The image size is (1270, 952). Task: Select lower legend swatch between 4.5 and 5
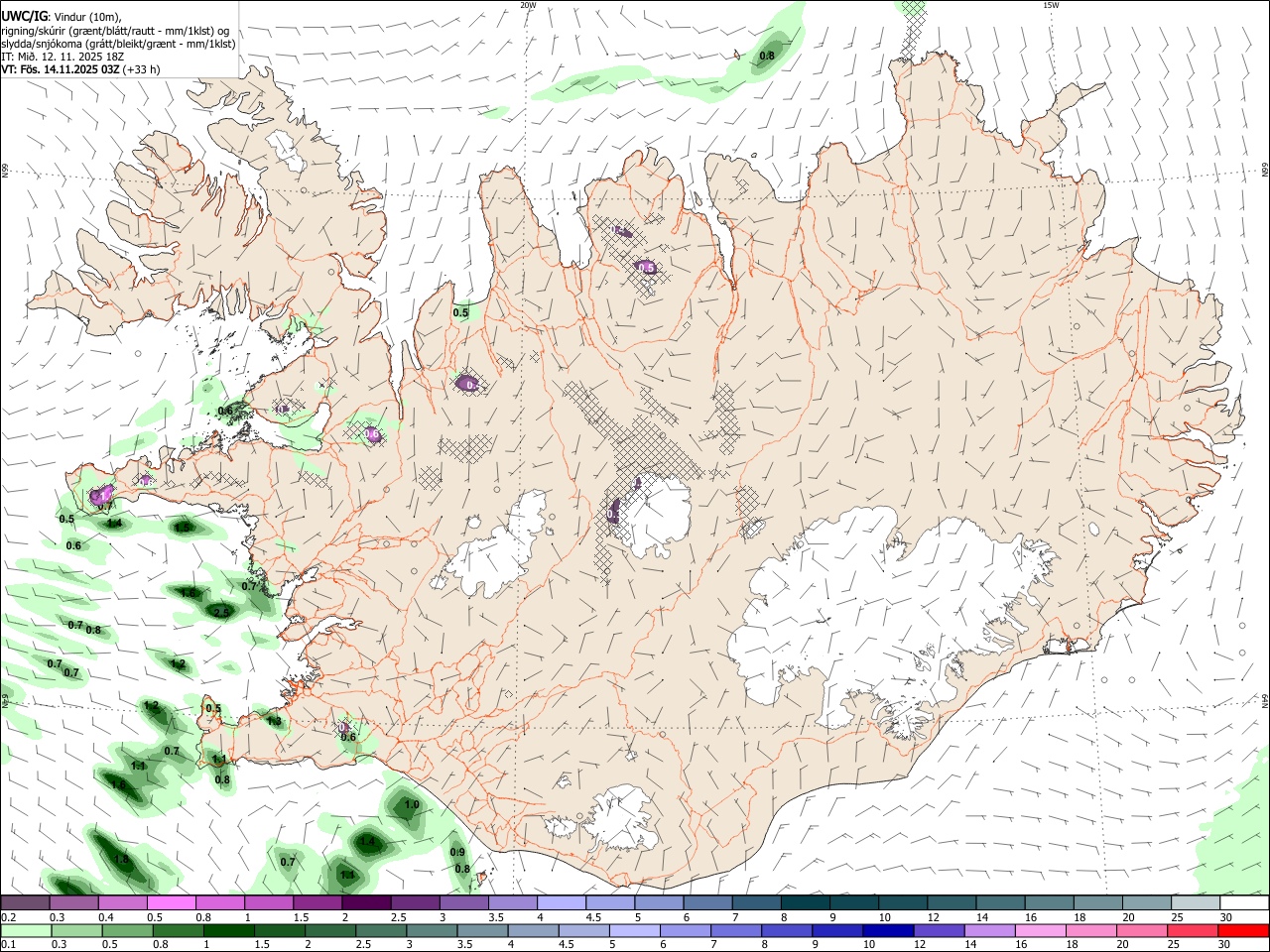click(x=584, y=930)
